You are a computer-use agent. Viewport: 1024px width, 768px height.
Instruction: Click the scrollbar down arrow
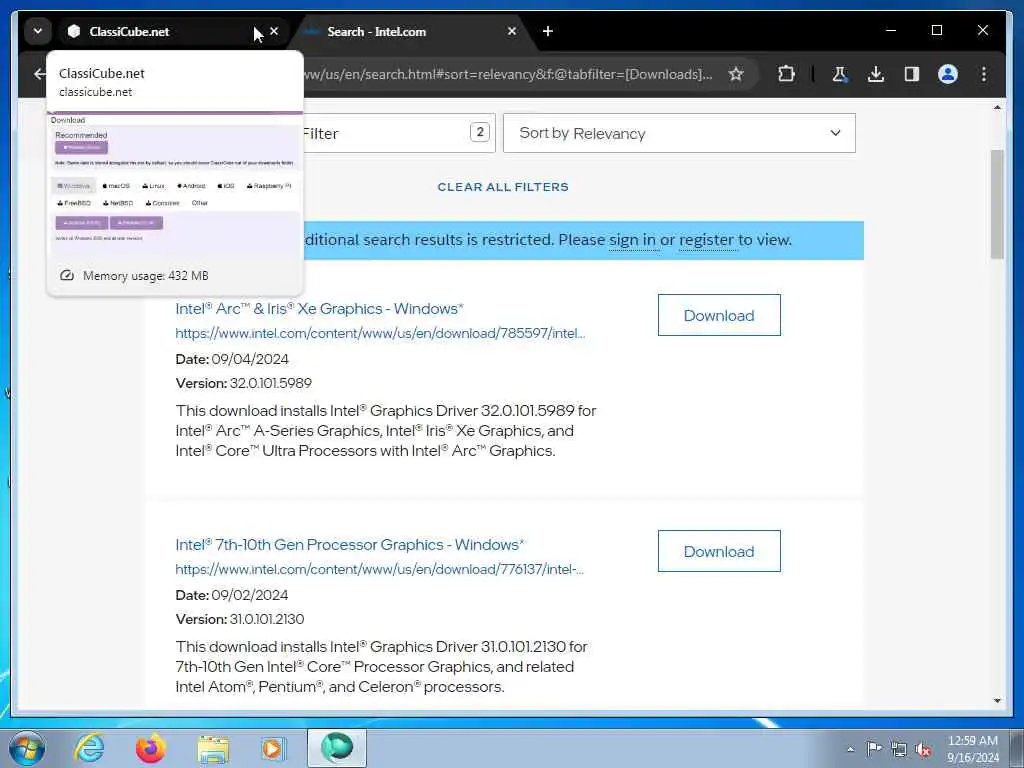pos(997,701)
